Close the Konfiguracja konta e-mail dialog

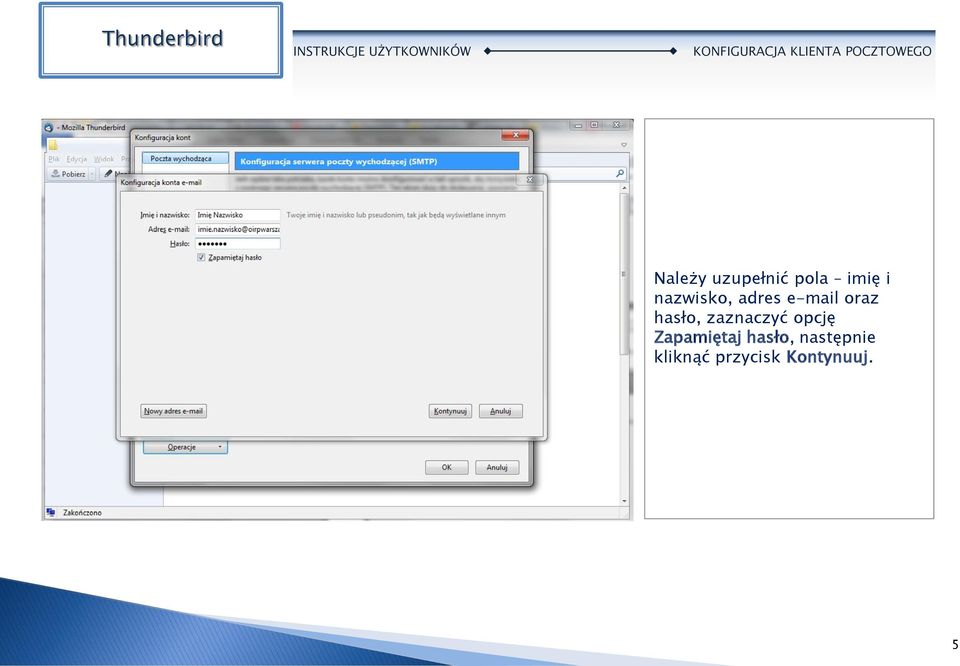(x=530, y=180)
